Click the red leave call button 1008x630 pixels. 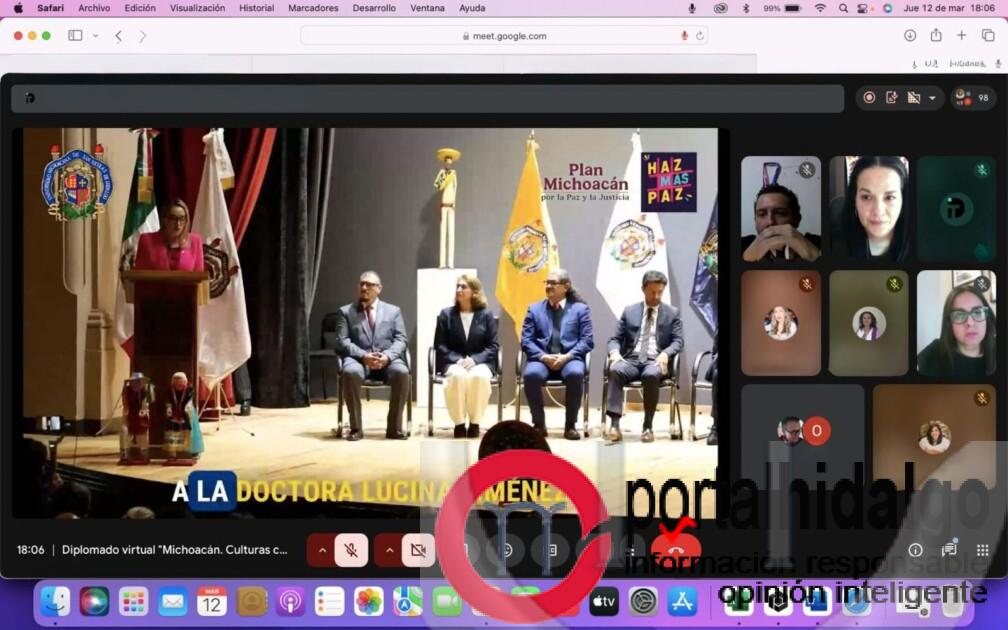point(676,549)
